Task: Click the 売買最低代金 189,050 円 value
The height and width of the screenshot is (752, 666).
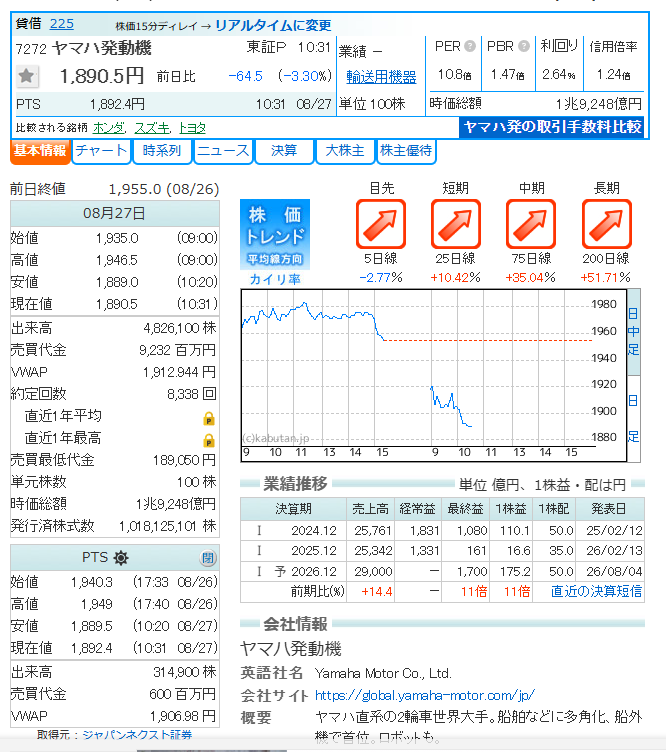Action: [x=185, y=460]
